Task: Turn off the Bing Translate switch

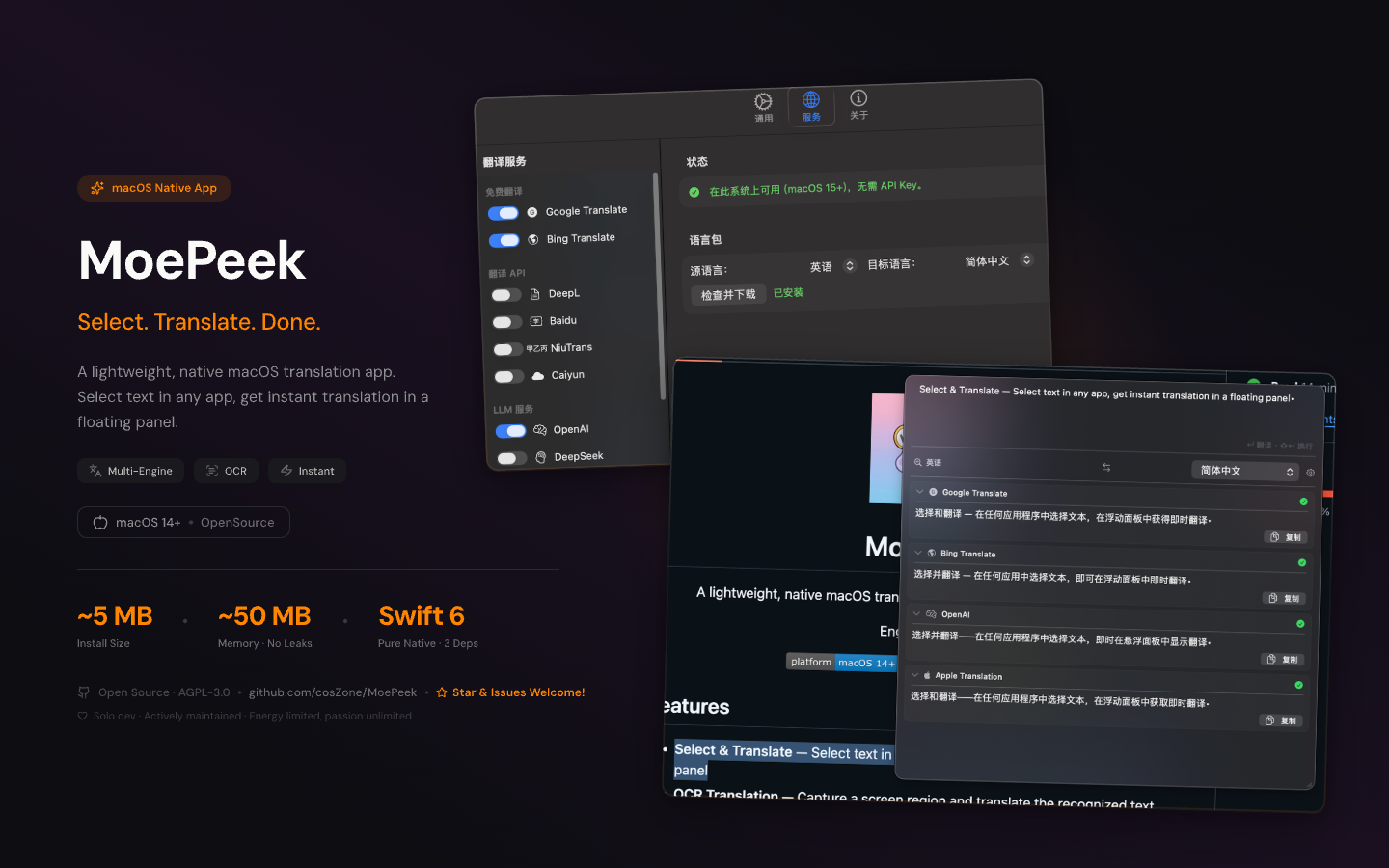Action: [x=504, y=240]
